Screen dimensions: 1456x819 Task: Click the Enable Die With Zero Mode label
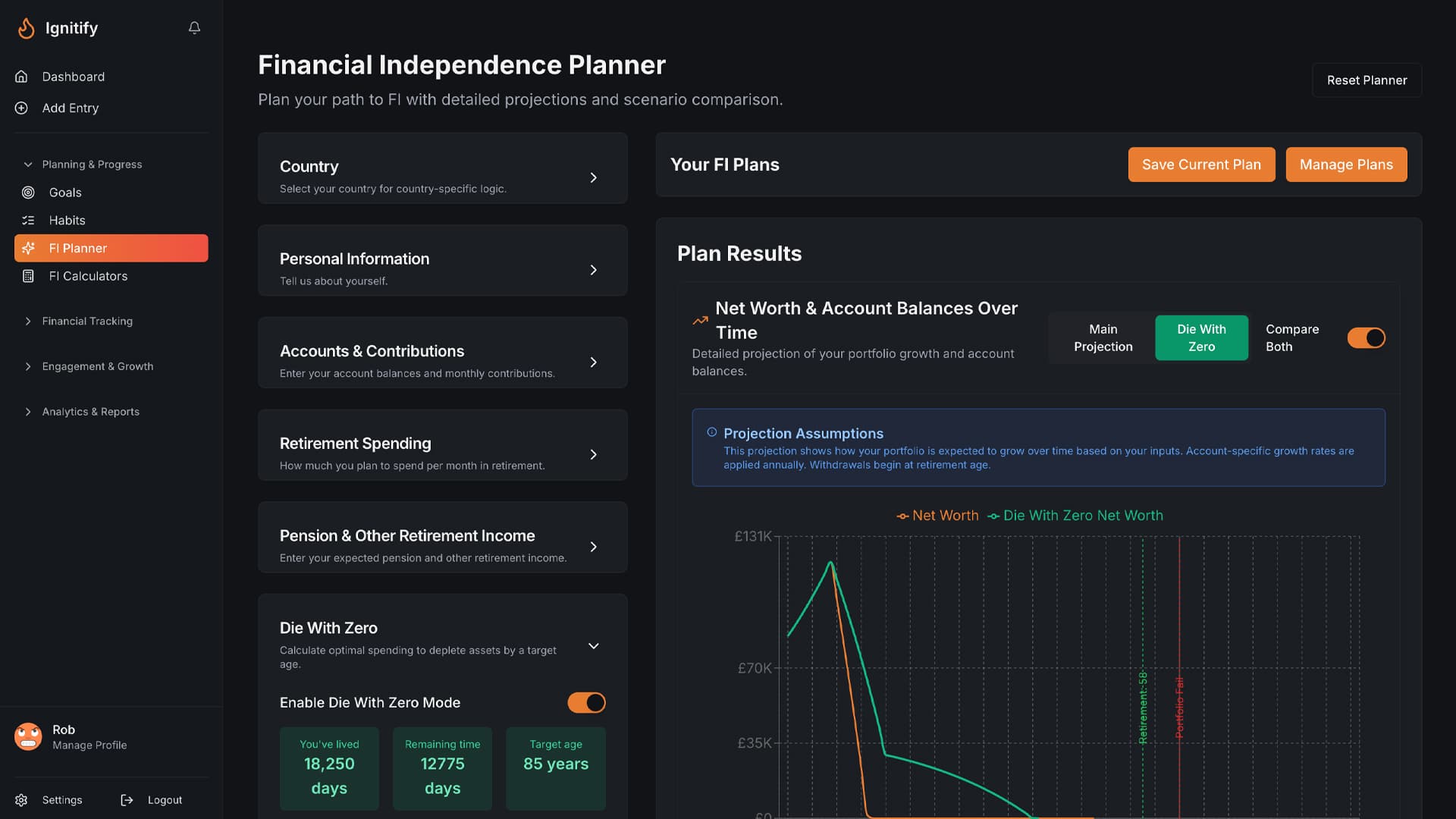[x=369, y=703]
